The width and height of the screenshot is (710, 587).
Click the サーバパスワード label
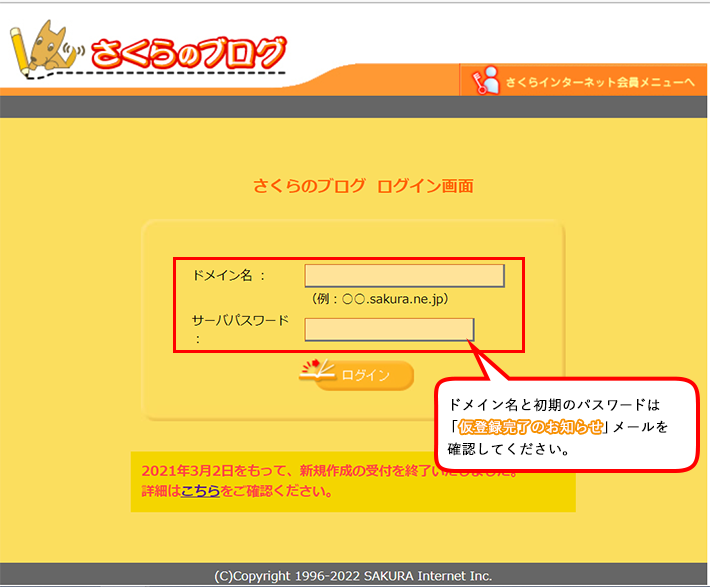(240, 329)
